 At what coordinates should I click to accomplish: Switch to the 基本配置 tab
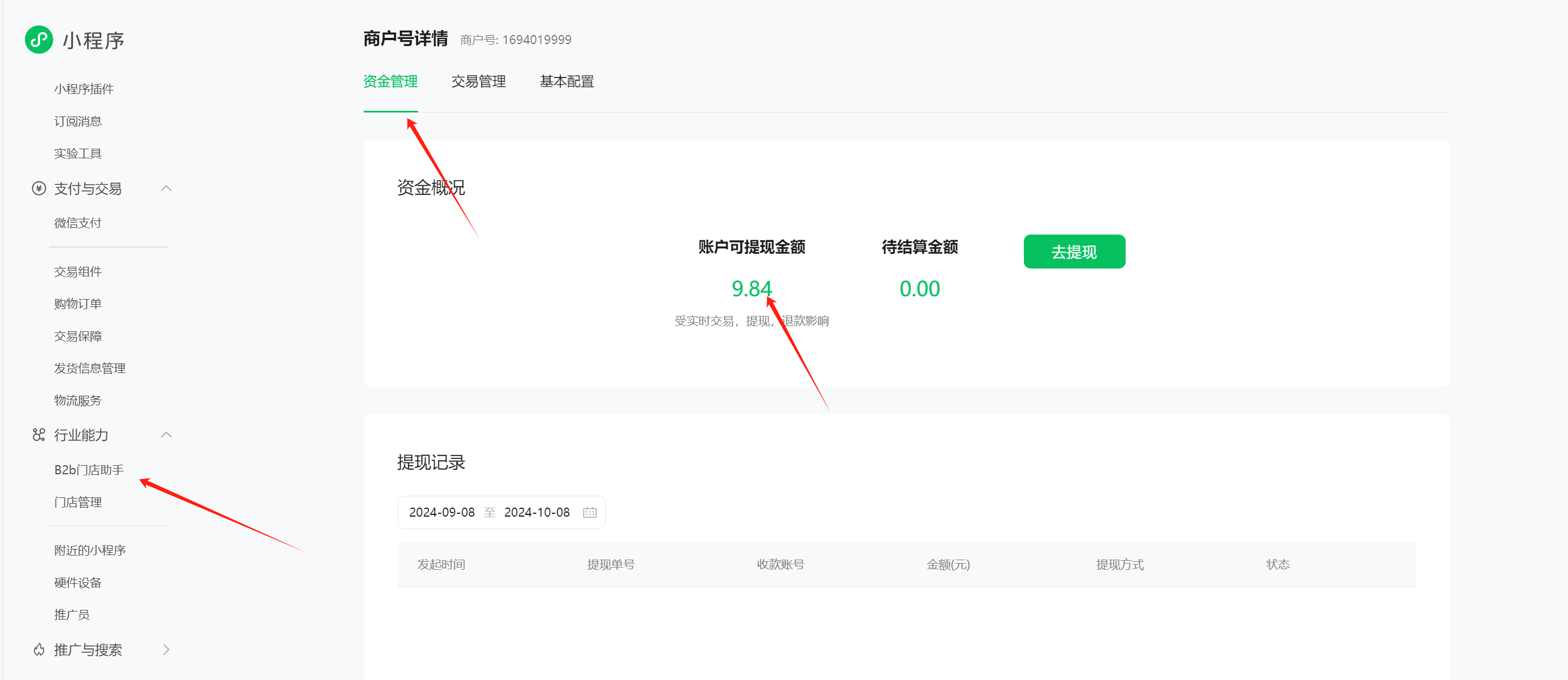coord(566,81)
